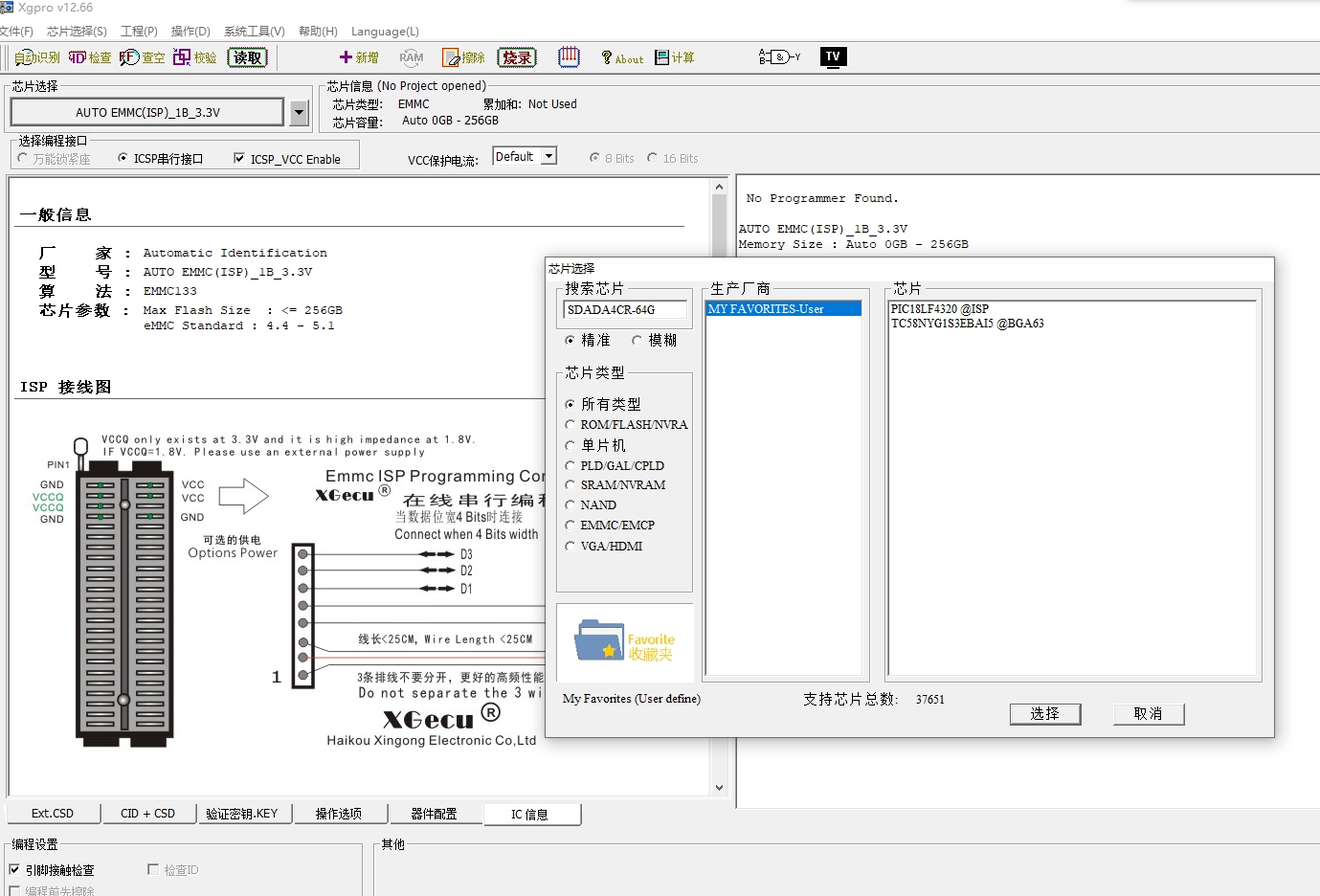Click the chip search text field
1320x896 pixels.
pyautogui.click(x=624, y=310)
